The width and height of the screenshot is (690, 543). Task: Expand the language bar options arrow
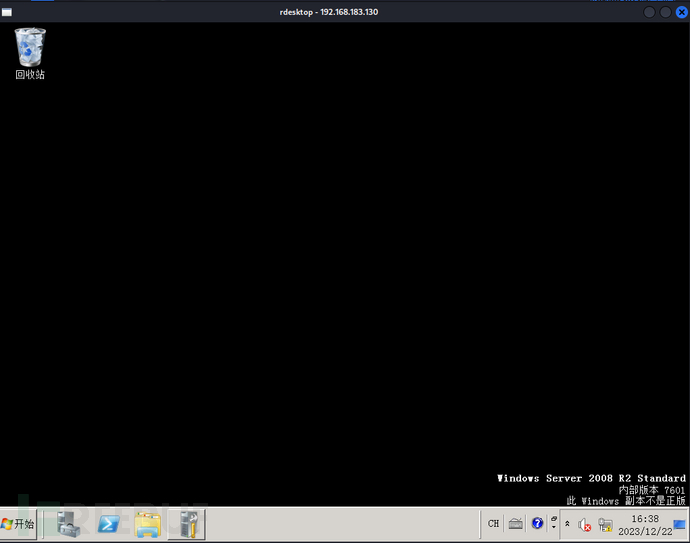pyautogui.click(x=554, y=526)
